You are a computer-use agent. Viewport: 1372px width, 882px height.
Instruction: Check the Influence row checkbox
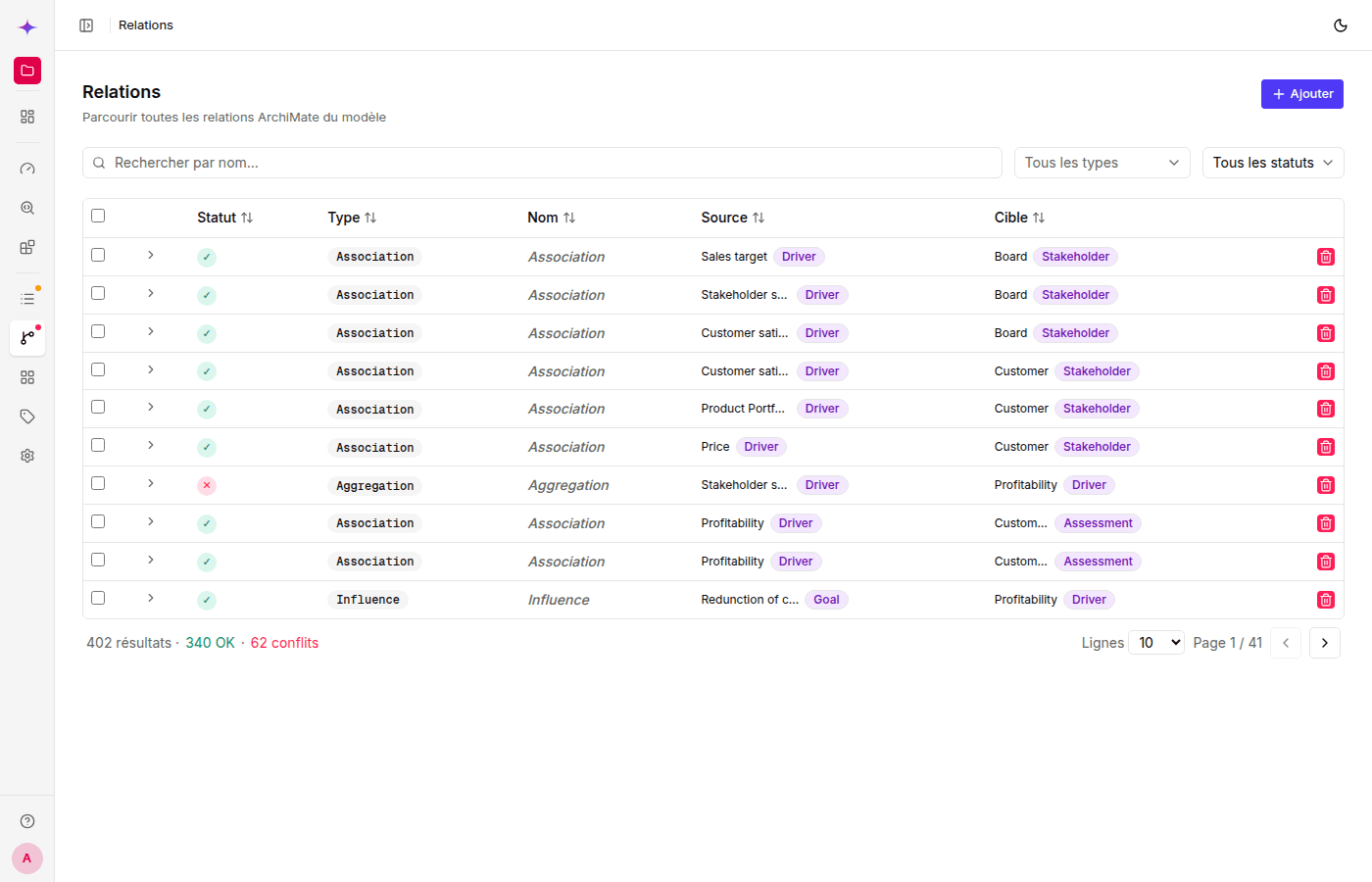[x=98, y=598]
